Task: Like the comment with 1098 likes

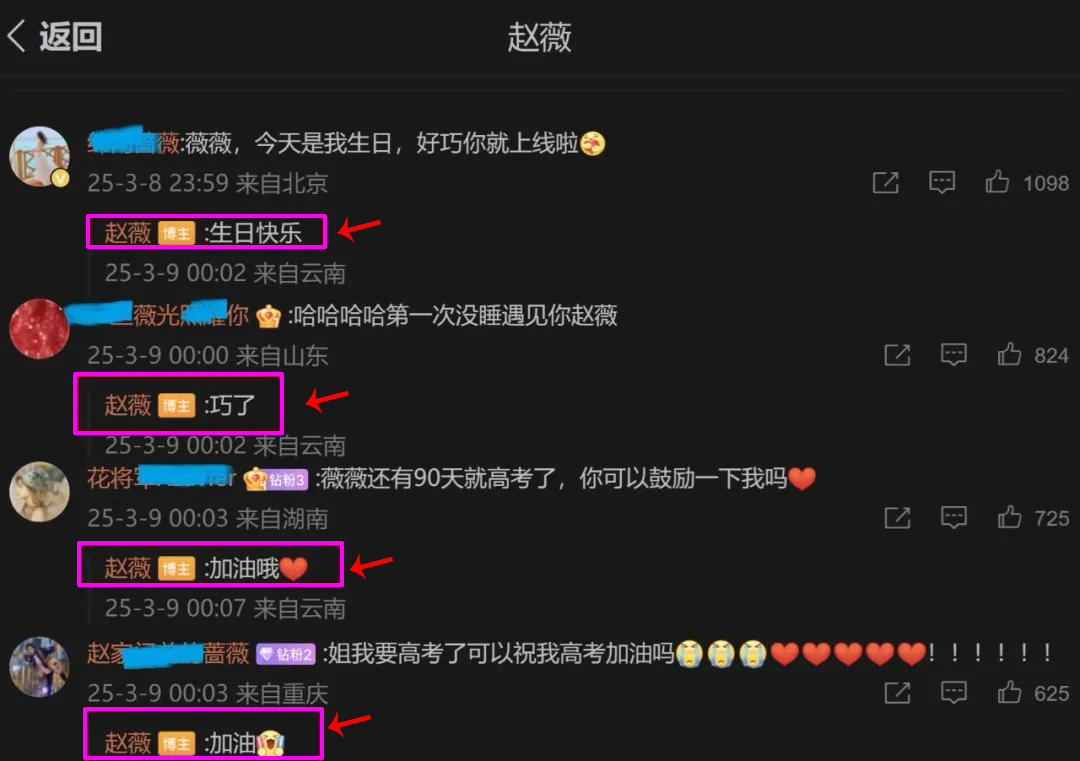Action: coord(997,183)
